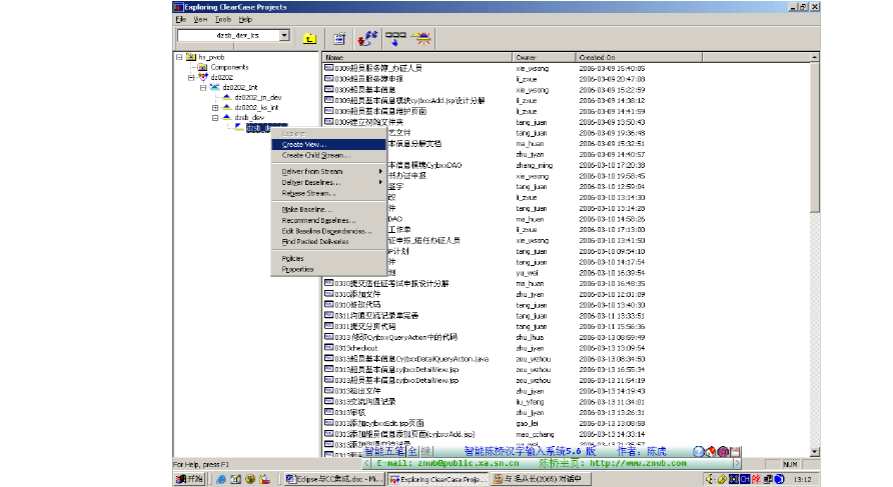Click the up-one-level folder toolbar icon

310,38
